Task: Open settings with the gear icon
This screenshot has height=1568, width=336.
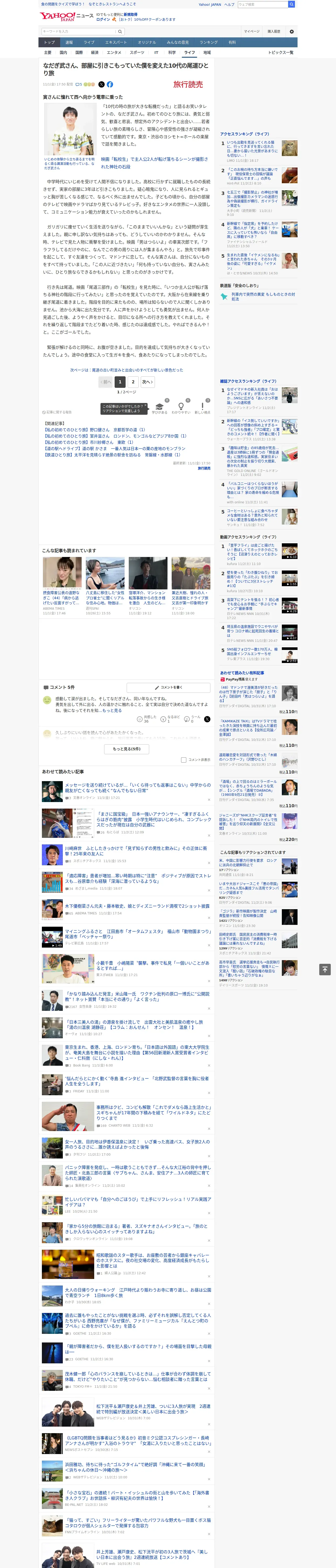Action: coord(292,32)
